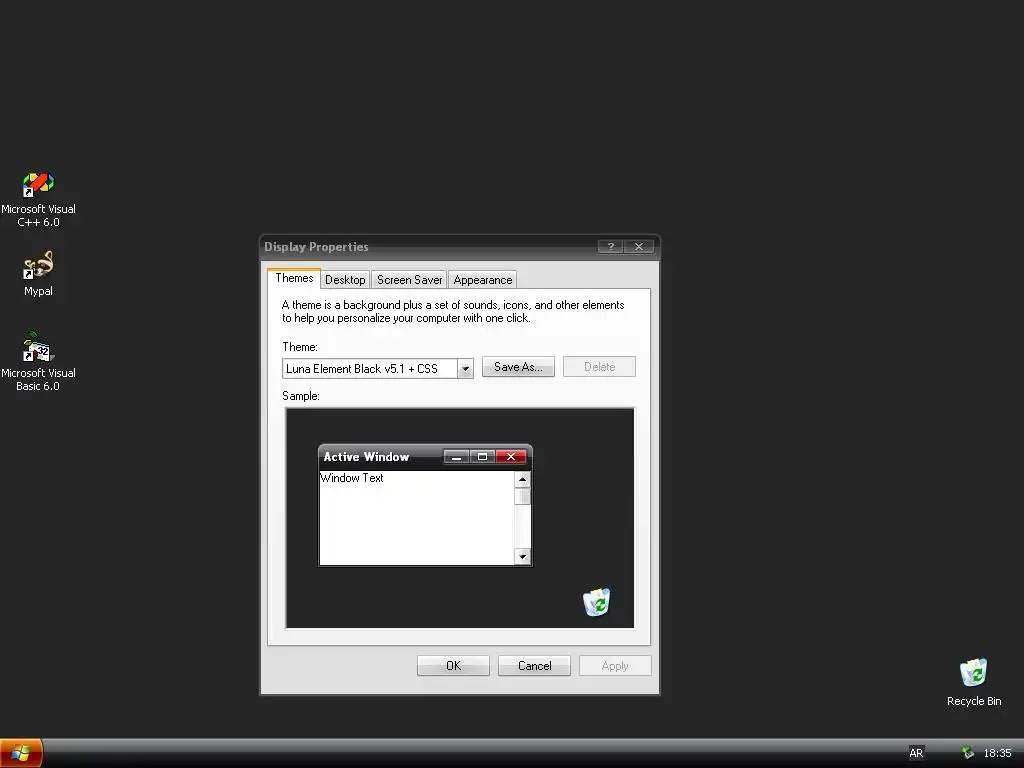
Task: Close the Display Properties dialog
Action: [639, 246]
